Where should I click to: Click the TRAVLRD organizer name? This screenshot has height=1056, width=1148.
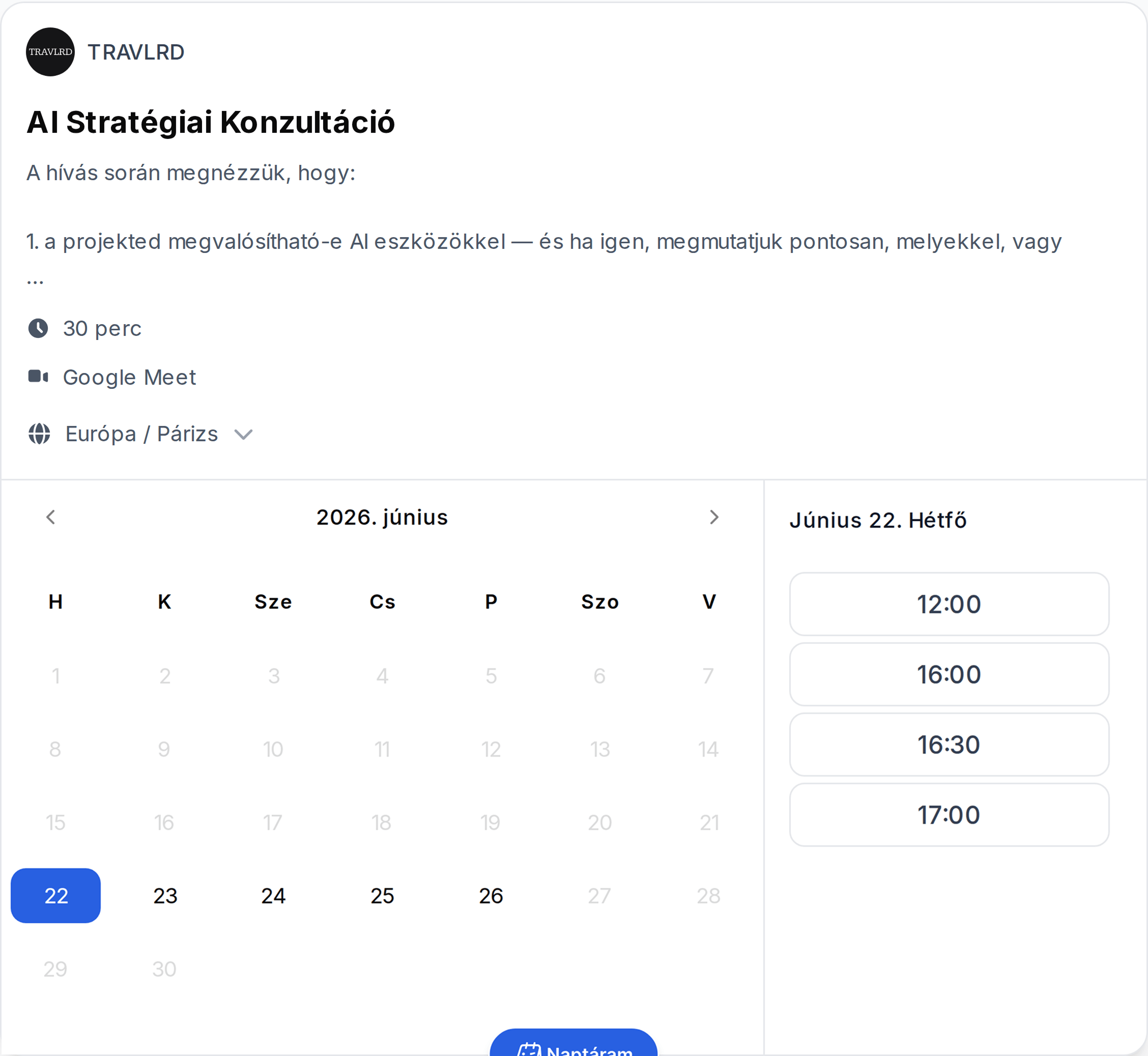coord(136,52)
